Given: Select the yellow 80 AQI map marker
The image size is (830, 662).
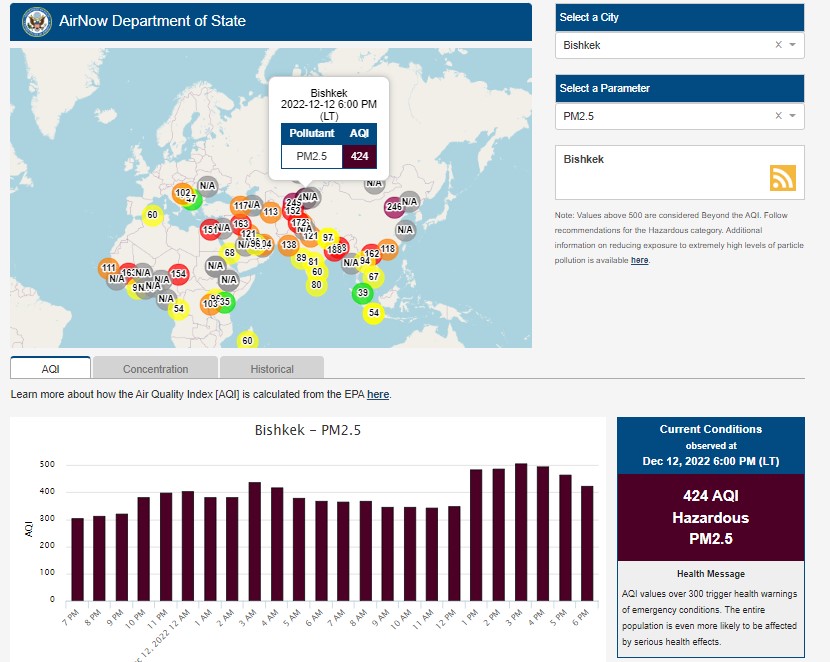Looking at the screenshot, I should (316, 285).
